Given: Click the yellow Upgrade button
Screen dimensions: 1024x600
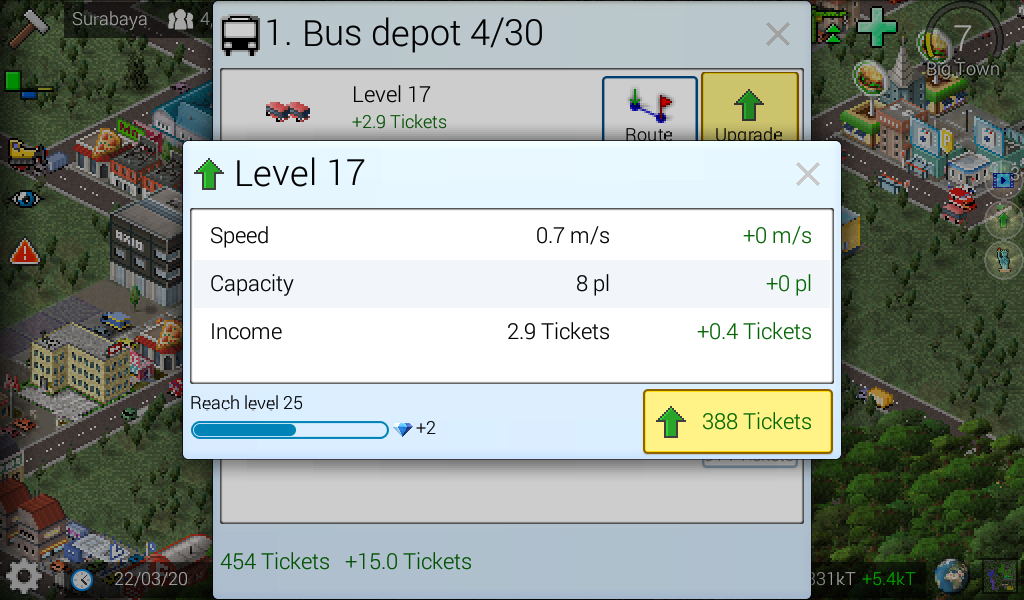Looking at the screenshot, I should click(750, 108).
